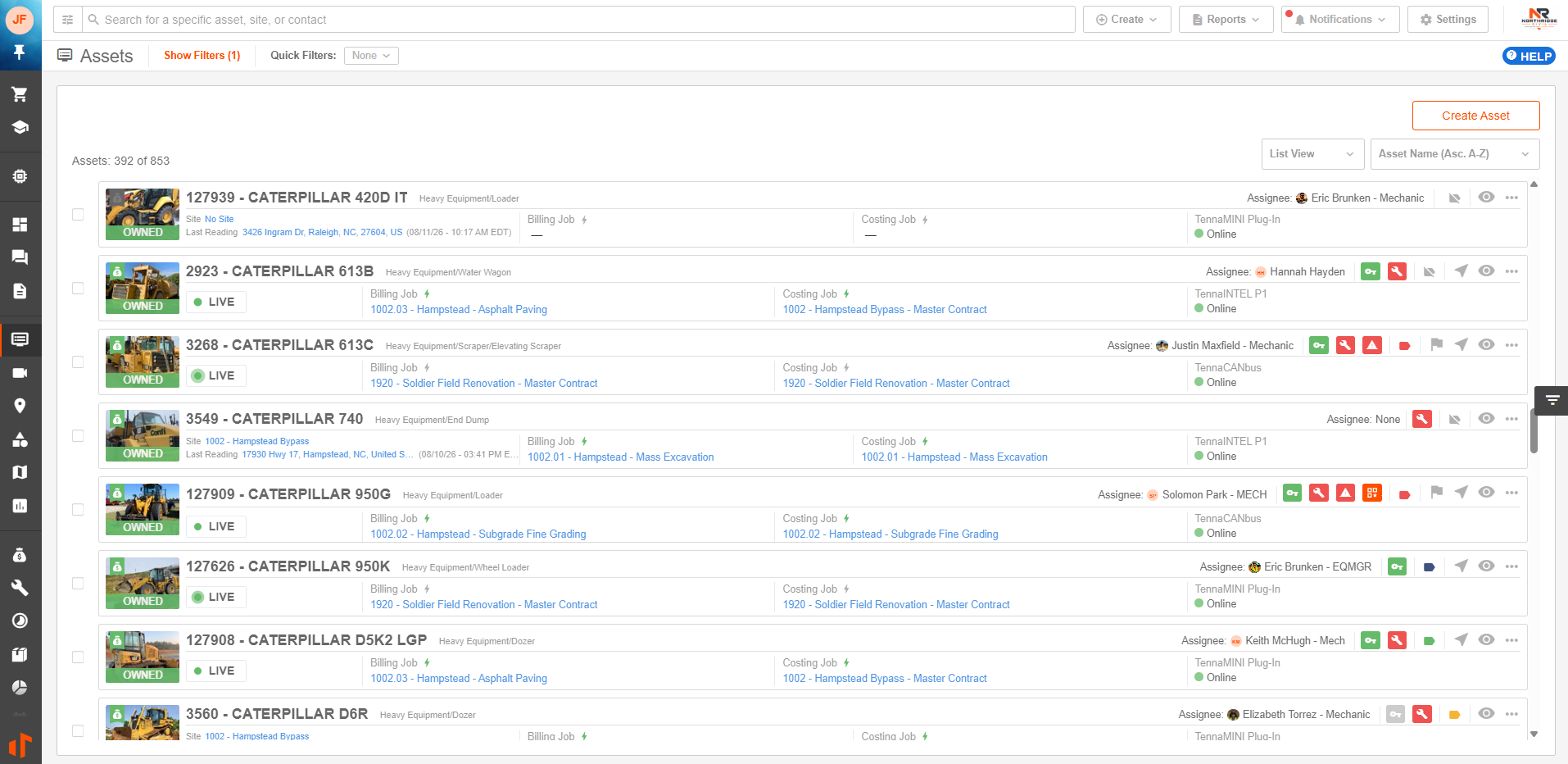Open search filter options icon beside search bar

[x=68, y=20]
